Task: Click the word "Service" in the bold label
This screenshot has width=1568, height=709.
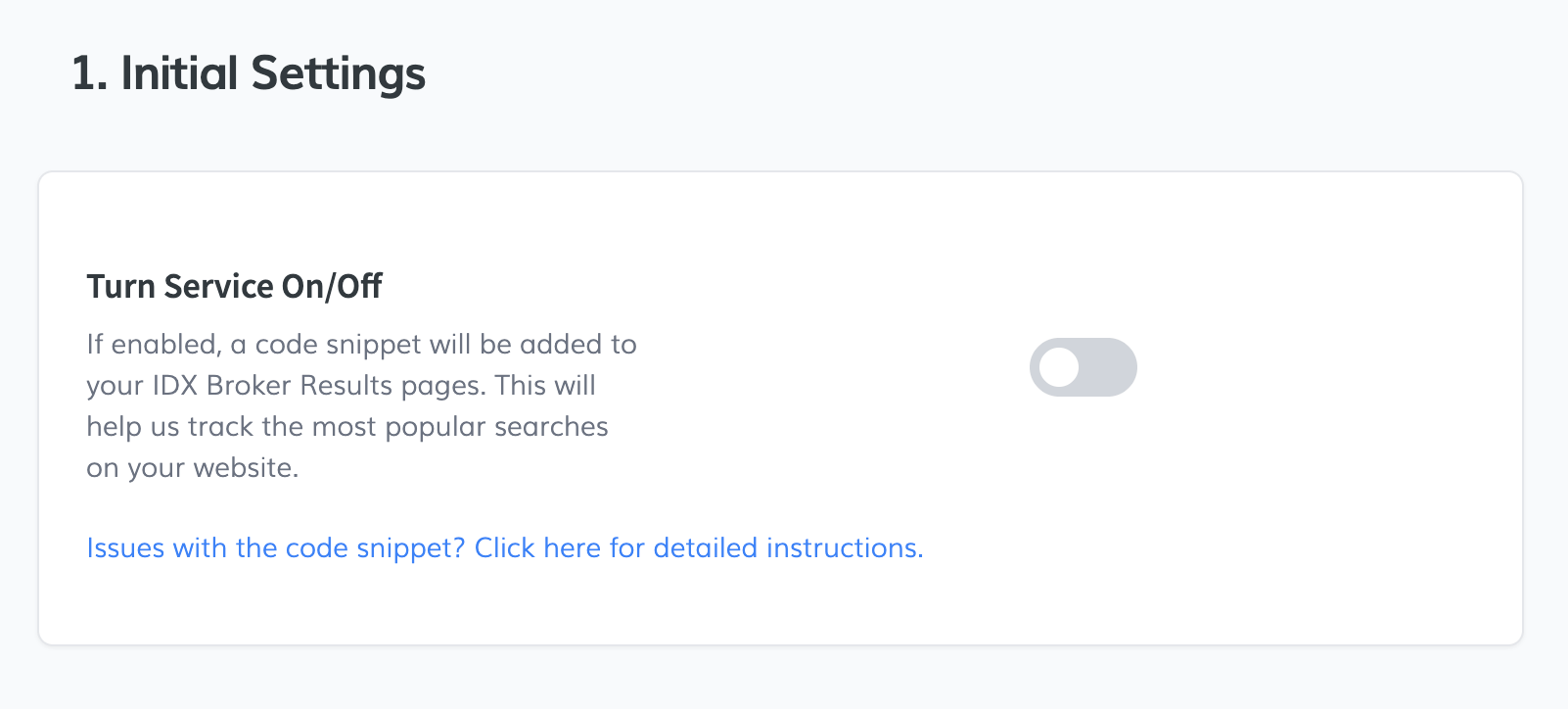Action: pyautogui.click(x=218, y=286)
